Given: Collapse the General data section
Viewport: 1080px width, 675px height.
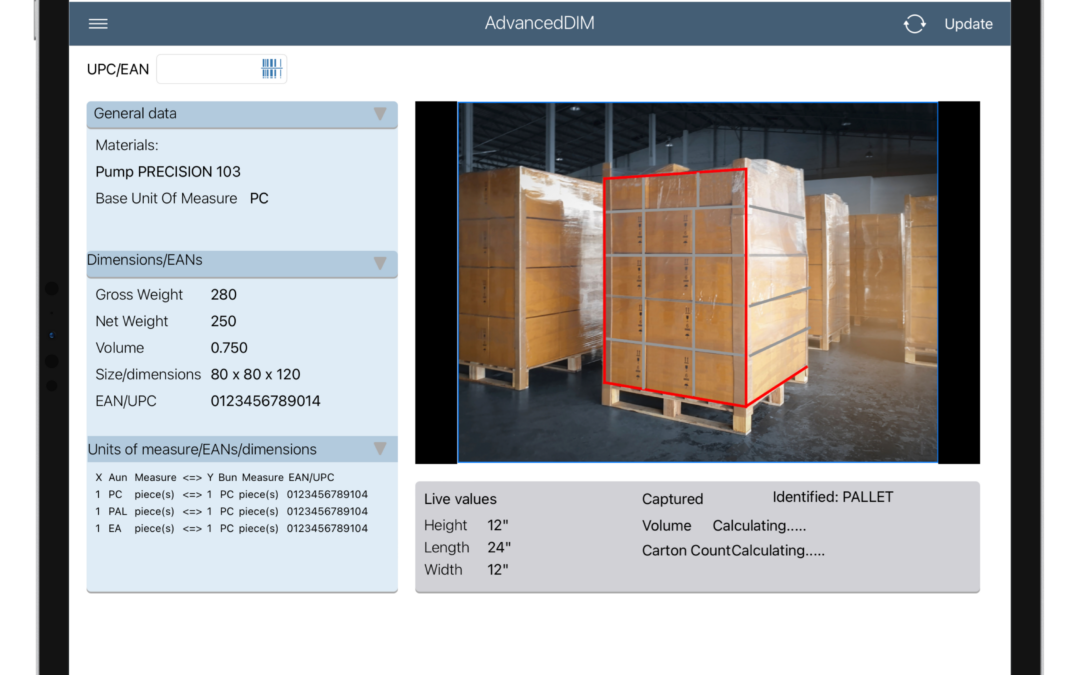Looking at the screenshot, I should point(380,114).
